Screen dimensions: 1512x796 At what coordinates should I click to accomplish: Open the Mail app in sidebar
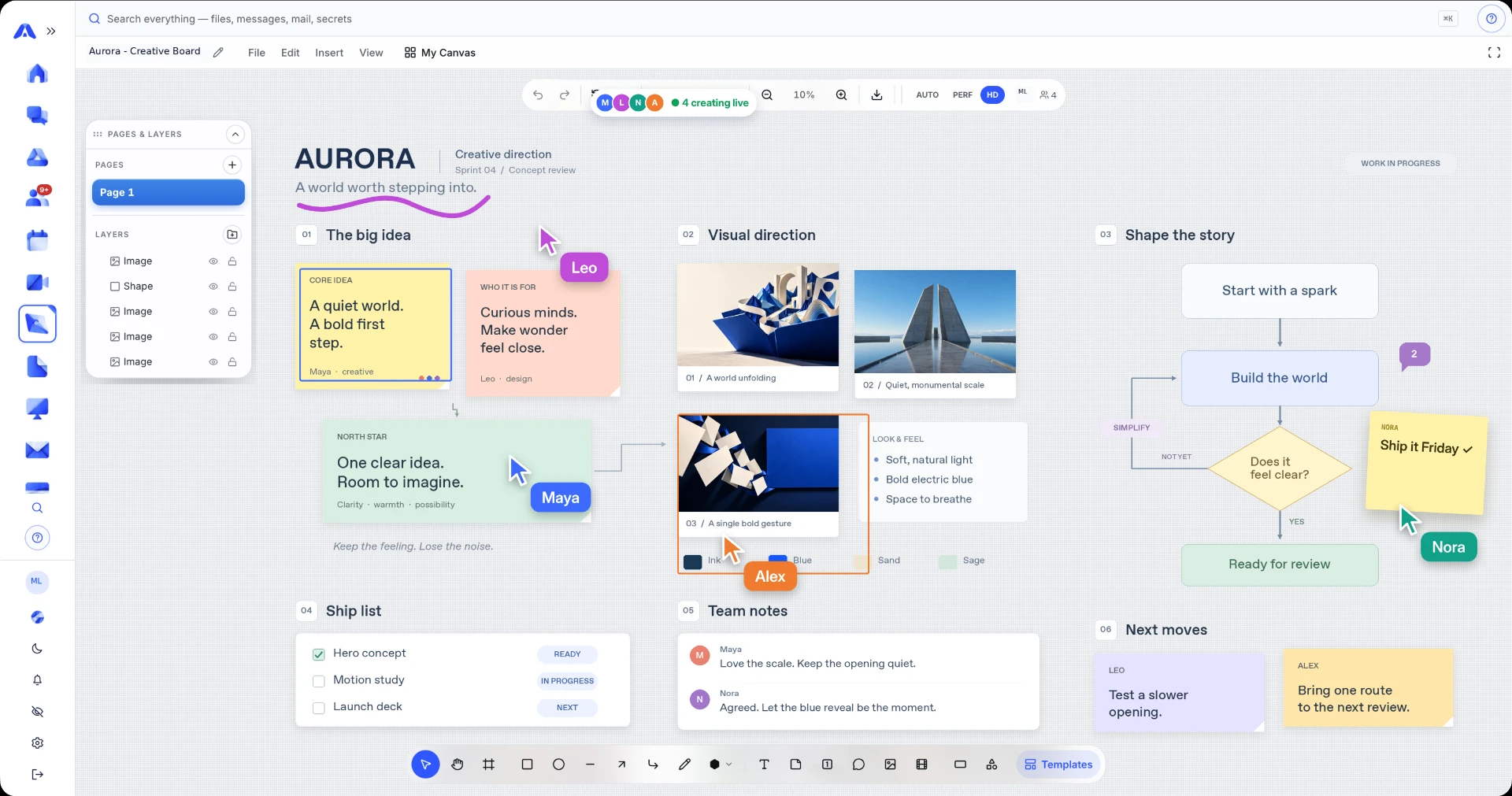tap(37, 450)
